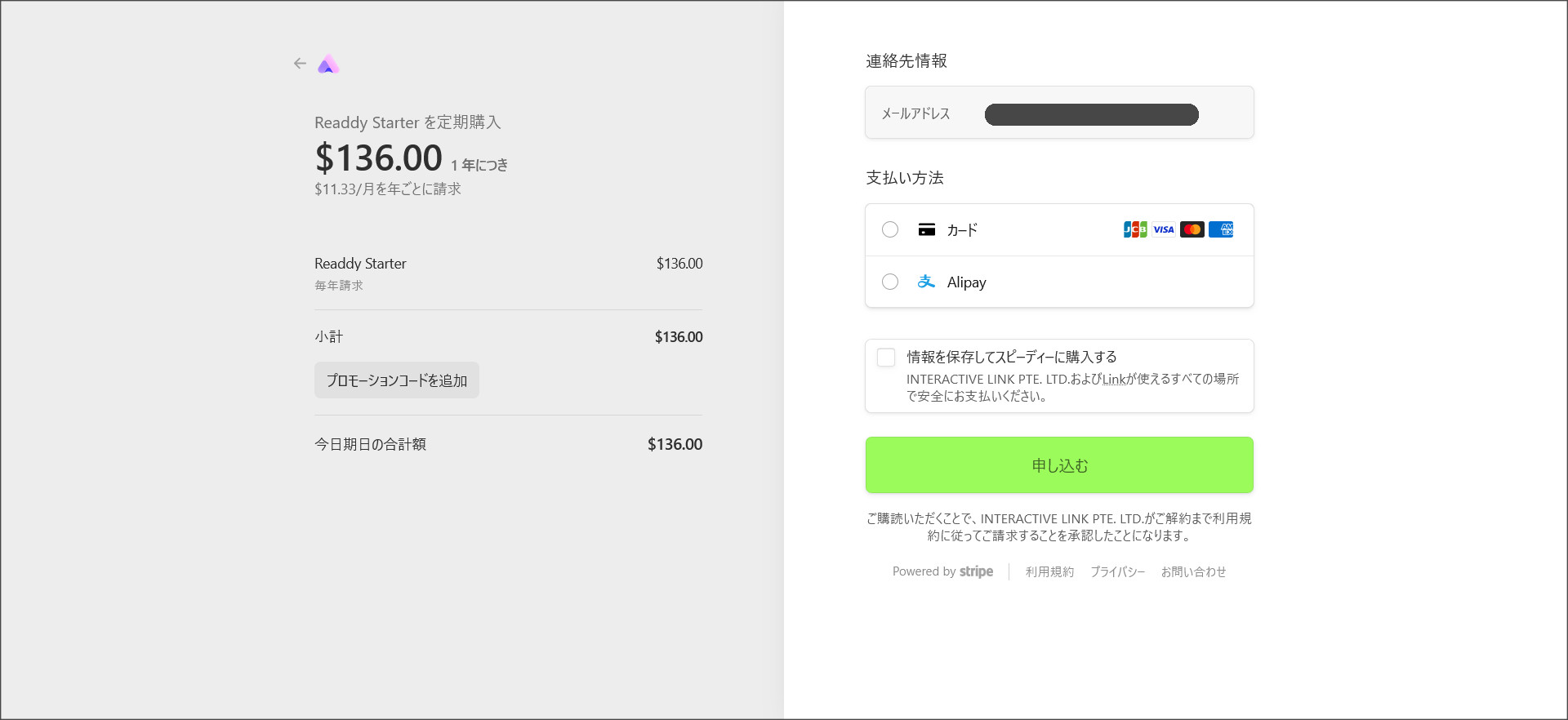Enable the 情報を保存 checkbox
This screenshot has width=1568, height=720.
point(886,358)
